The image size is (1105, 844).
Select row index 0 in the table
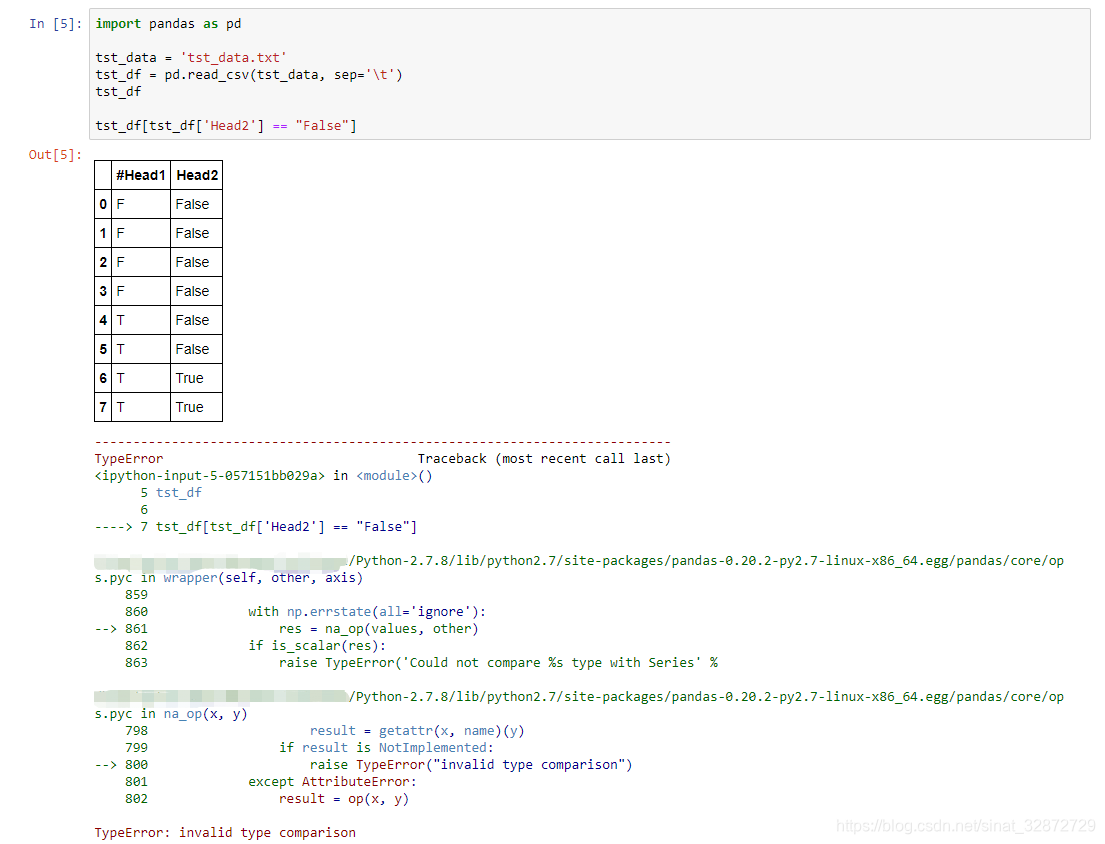(103, 203)
